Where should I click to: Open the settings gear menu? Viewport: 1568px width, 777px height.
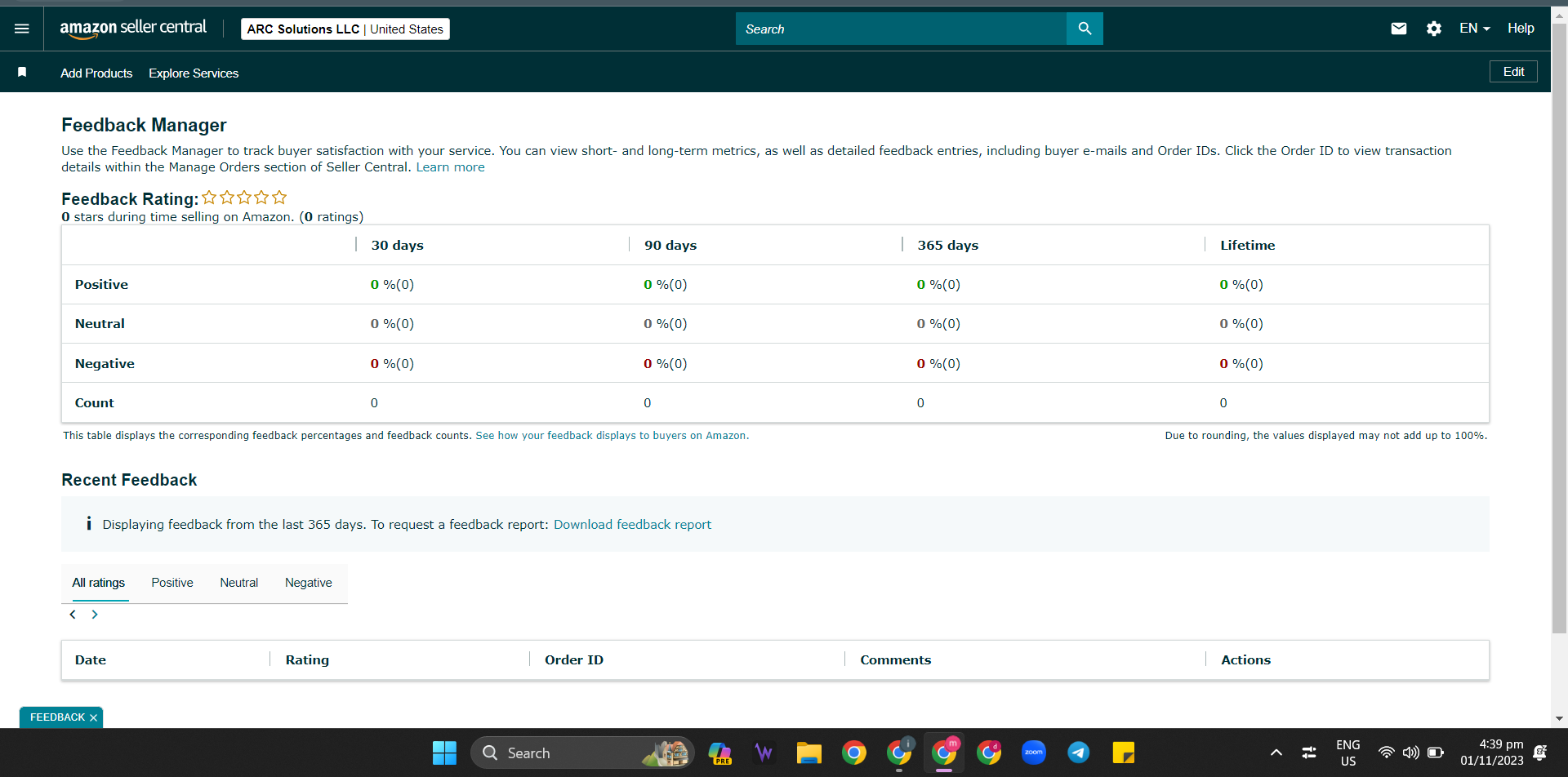coord(1434,29)
